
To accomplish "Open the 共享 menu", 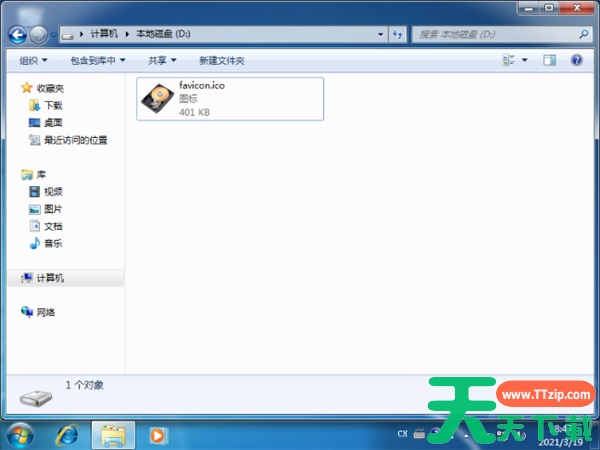I will point(162,60).
